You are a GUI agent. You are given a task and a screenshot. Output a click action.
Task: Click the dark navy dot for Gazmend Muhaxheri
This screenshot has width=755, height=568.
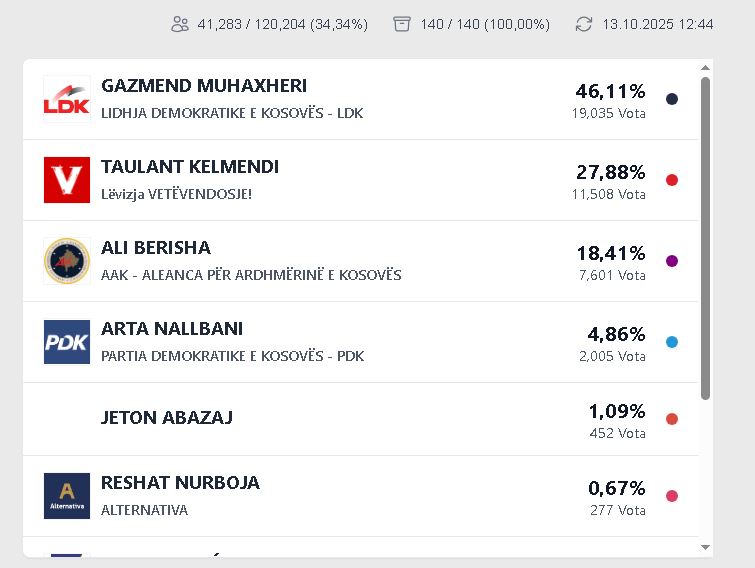coord(672,99)
